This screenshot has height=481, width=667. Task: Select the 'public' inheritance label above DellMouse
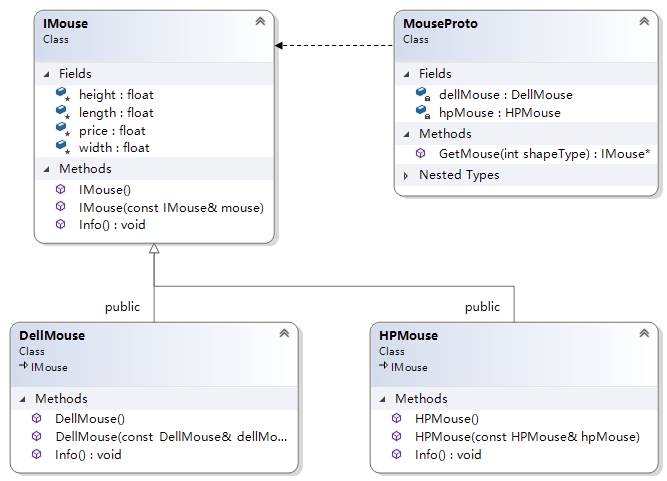[x=123, y=307]
